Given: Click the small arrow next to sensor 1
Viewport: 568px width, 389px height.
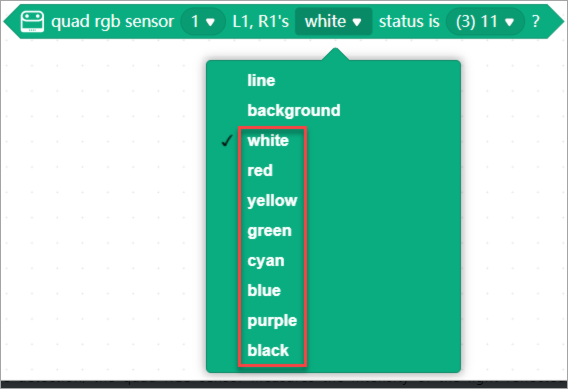Looking at the screenshot, I should [210, 22].
